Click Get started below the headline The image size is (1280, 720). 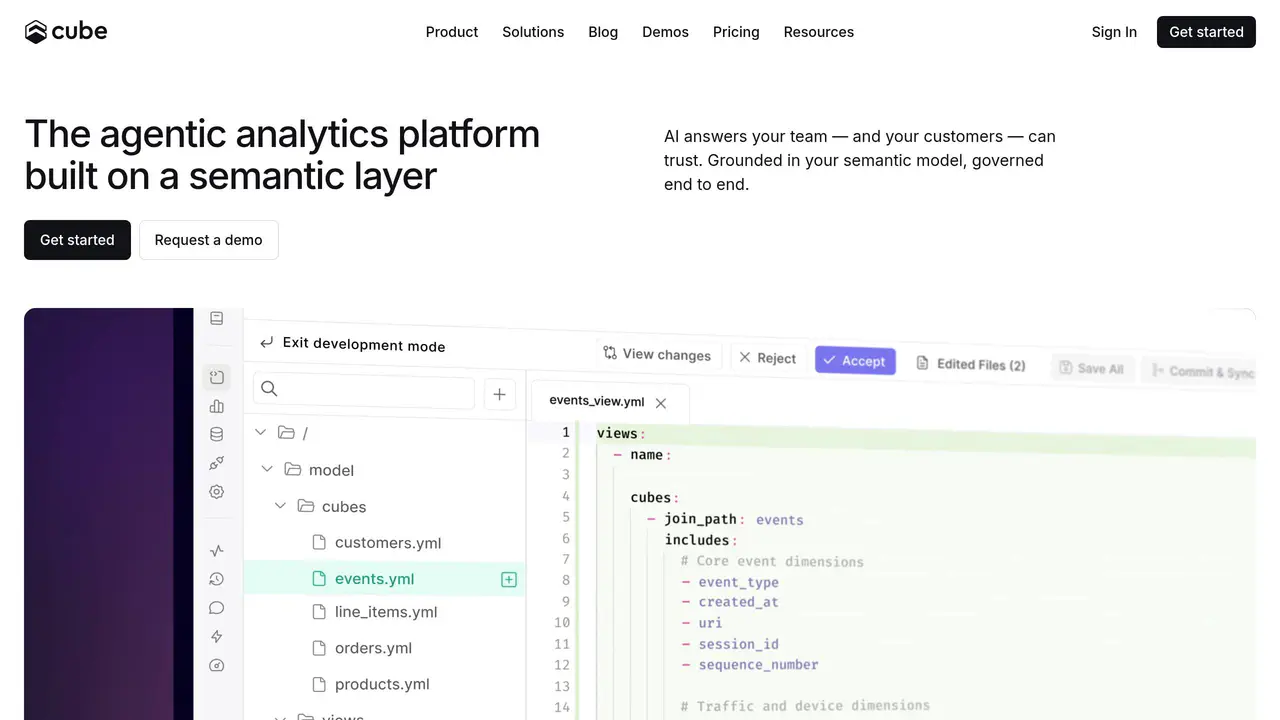point(77,240)
